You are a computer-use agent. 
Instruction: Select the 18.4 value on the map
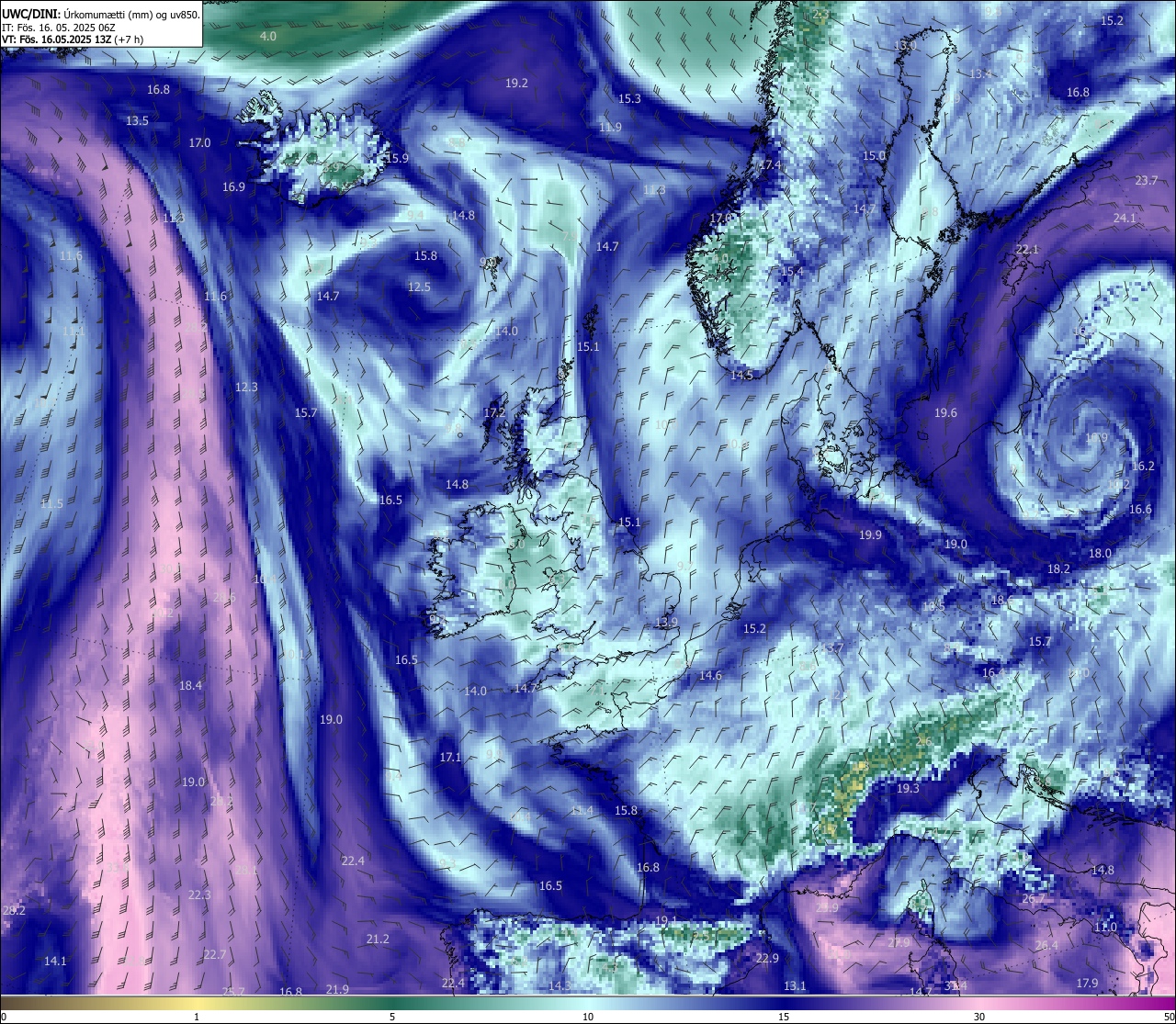pos(190,685)
